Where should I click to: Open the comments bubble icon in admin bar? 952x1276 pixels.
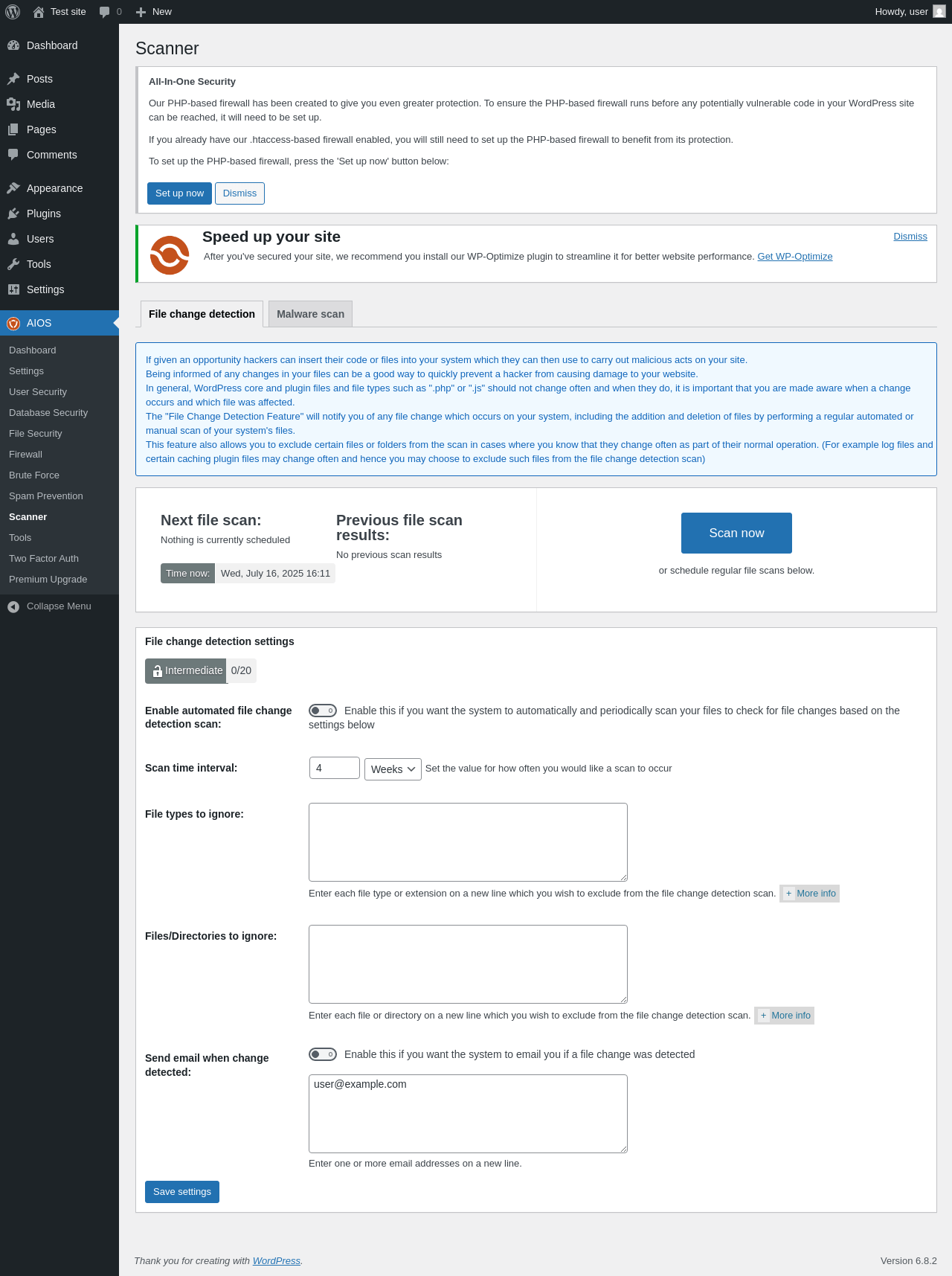pyautogui.click(x=104, y=12)
